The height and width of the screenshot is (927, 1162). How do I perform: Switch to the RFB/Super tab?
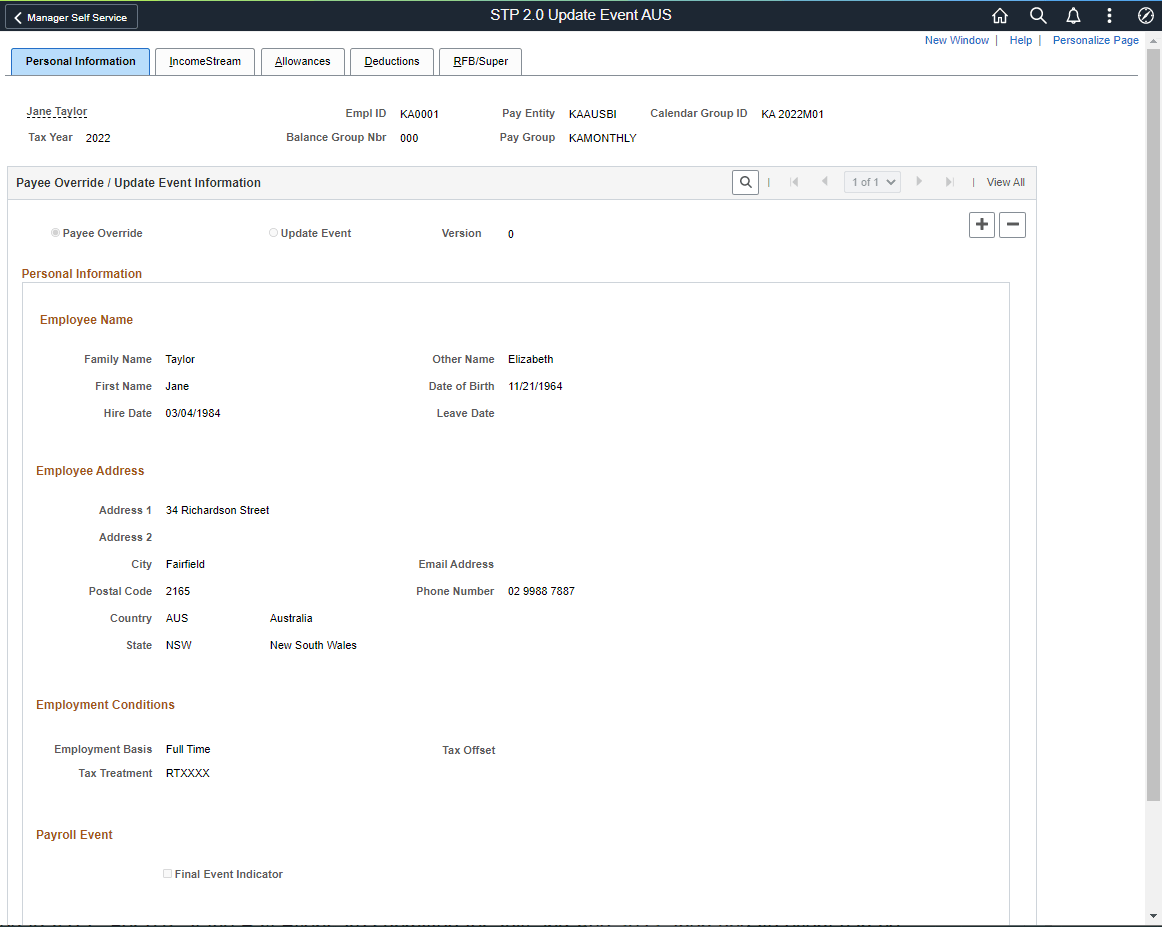480,62
